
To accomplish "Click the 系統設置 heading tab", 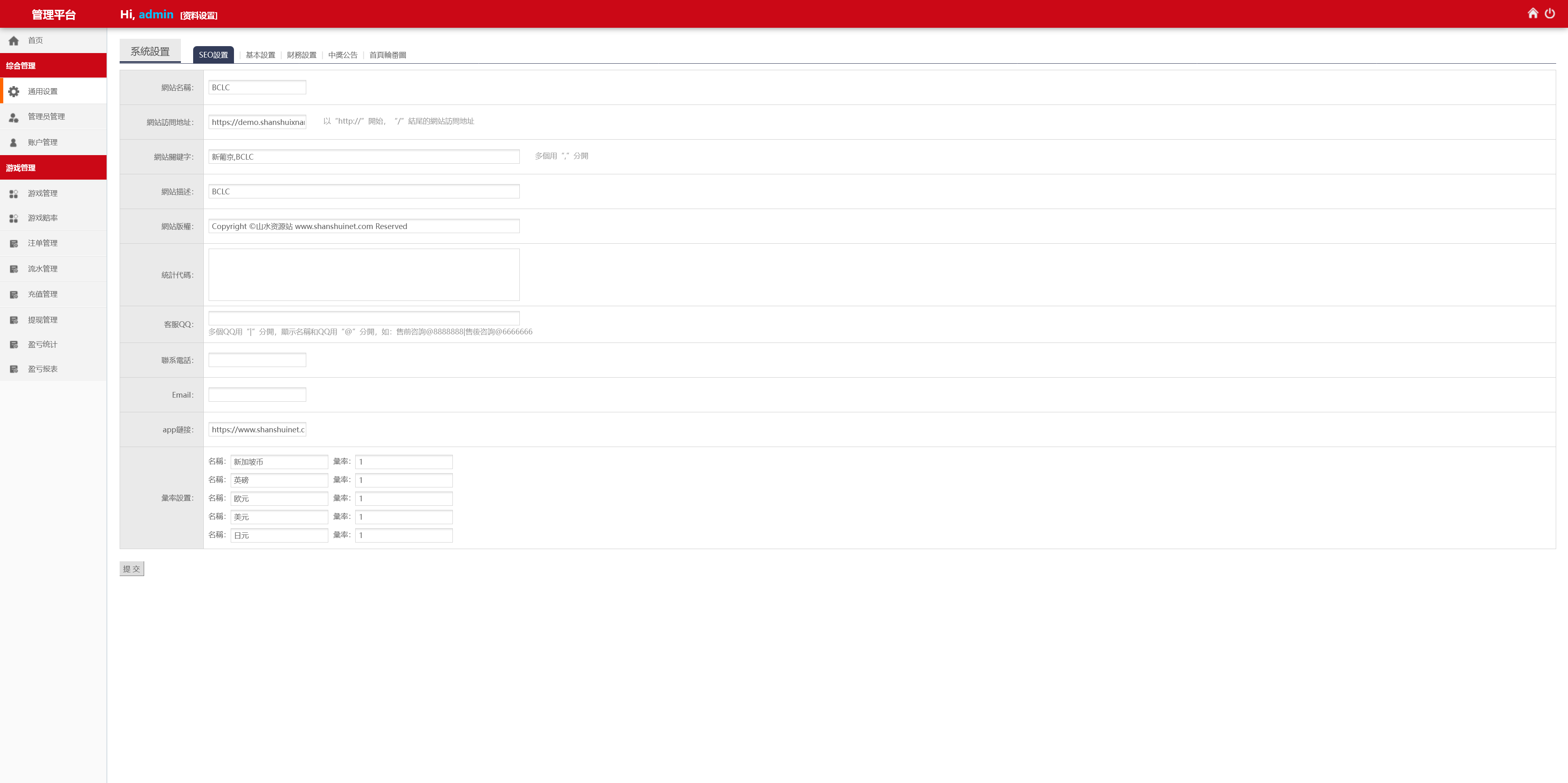I will [x=150, y=51].
